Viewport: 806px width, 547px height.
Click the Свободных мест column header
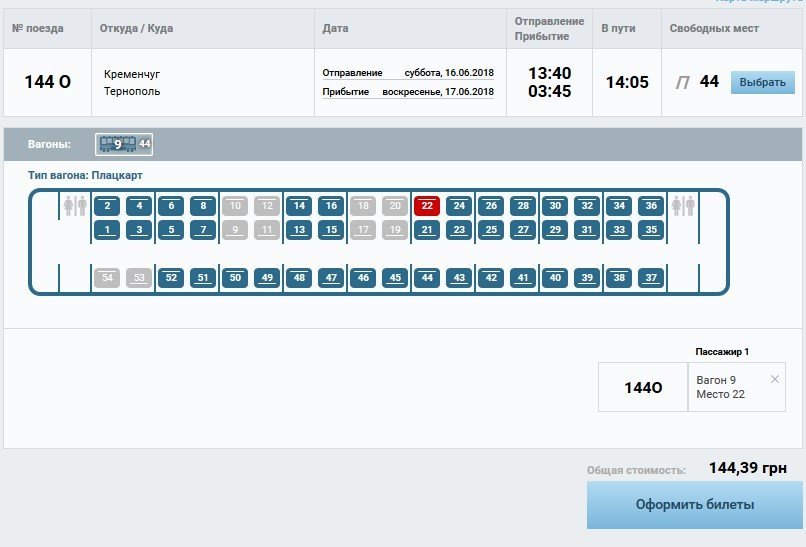pos(710,28)
